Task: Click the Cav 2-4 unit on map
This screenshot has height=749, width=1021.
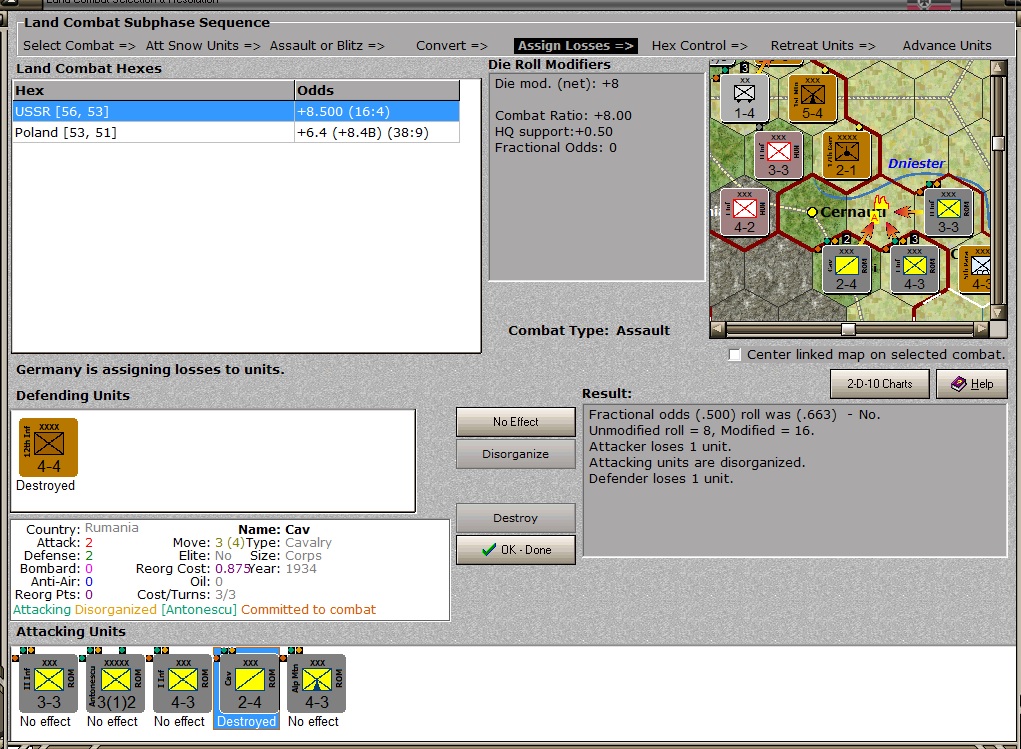Action: tap(846, 268)
